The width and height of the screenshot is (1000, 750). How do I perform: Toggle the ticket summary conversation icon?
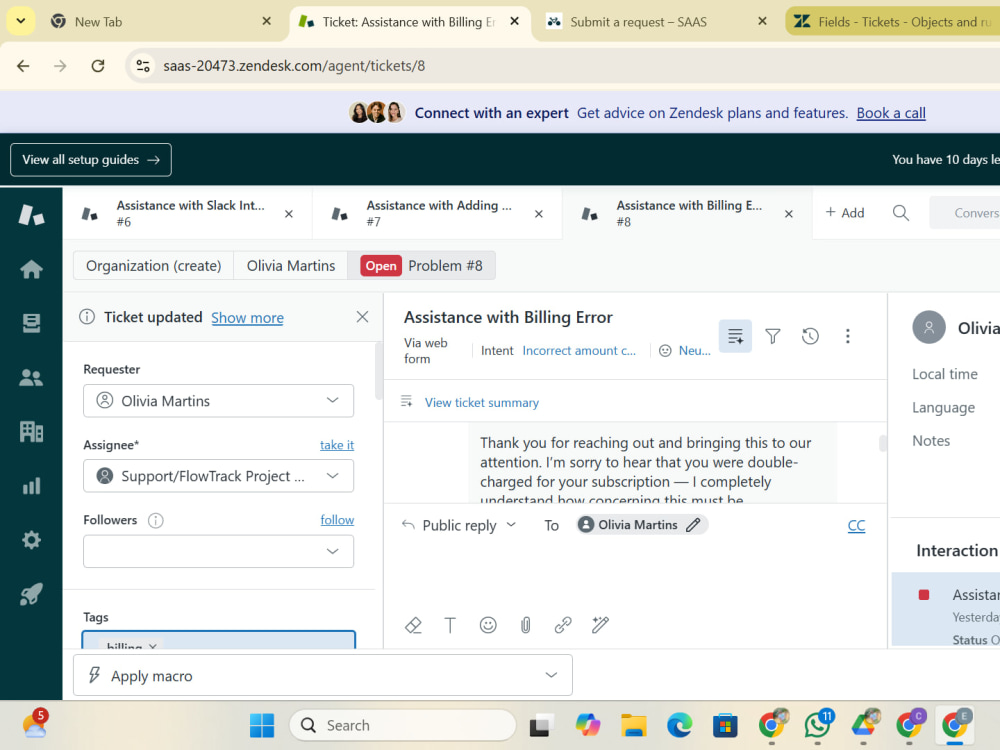(735, 336)
